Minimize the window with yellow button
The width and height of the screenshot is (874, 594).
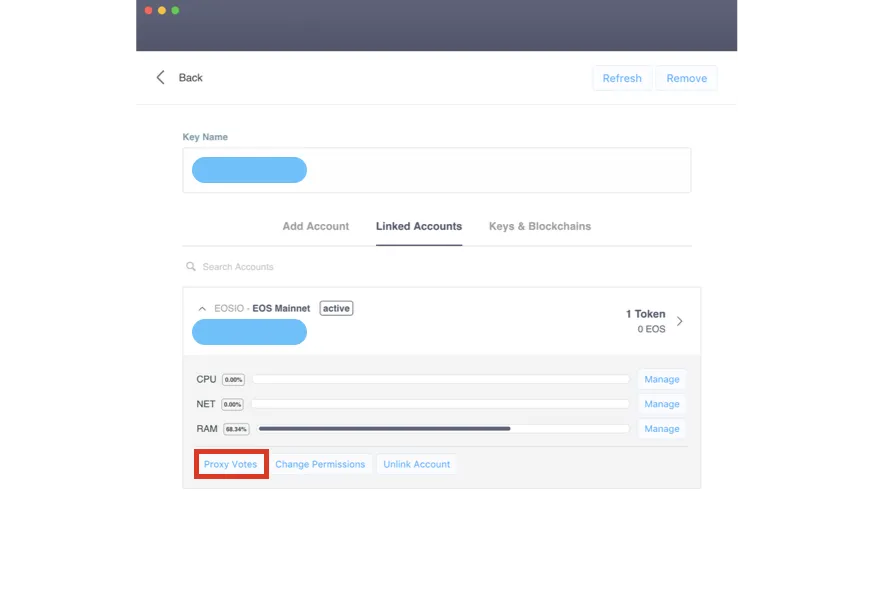tap(162, 11)
